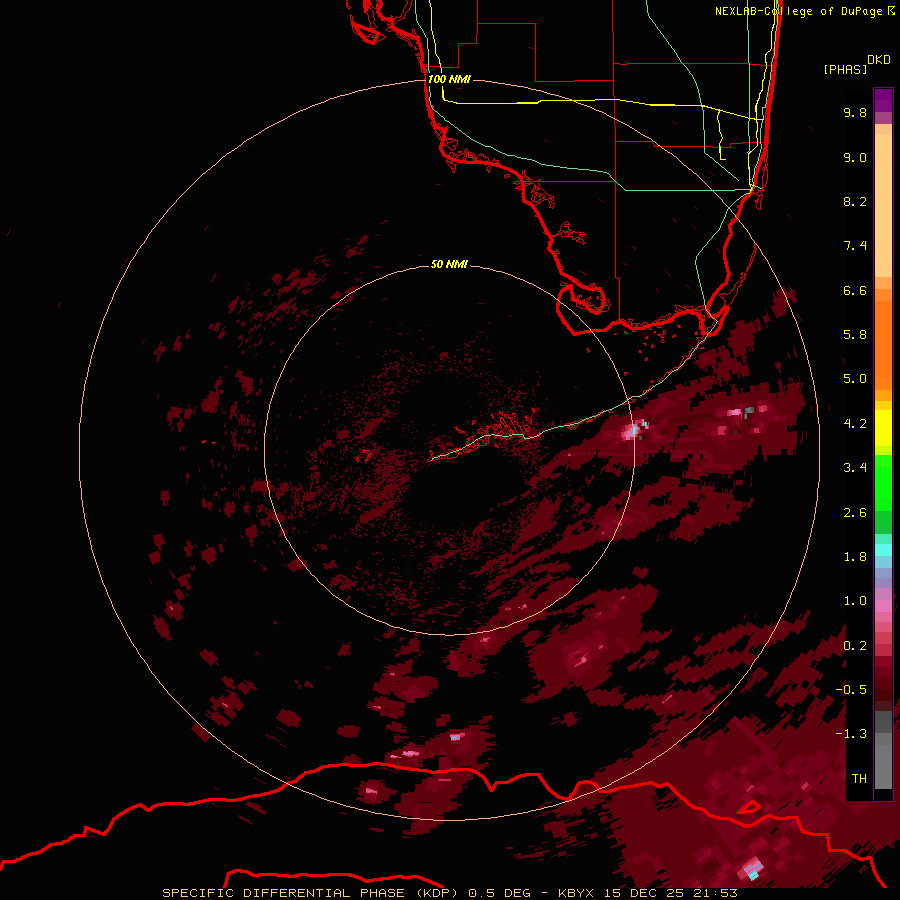The width and height of the screenshot is (900, 900).
Task: Click the 15 DEC 25 date text
Action: pyautogui.click(x=643, y=893)
